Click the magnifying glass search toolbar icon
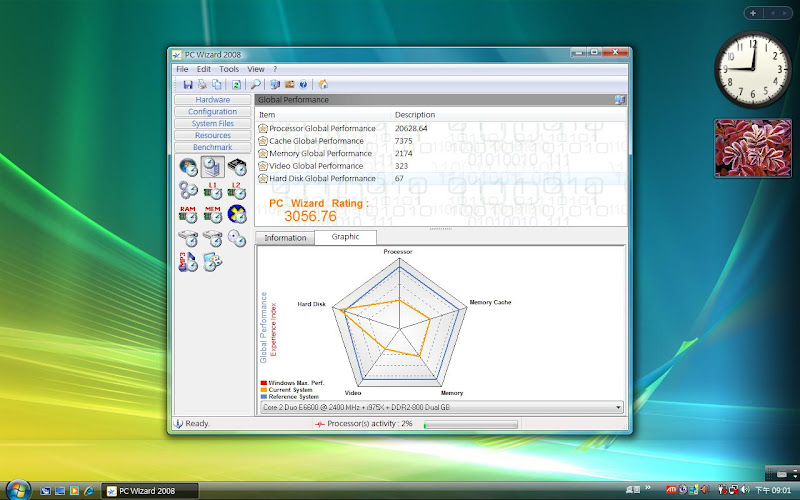 255,85
